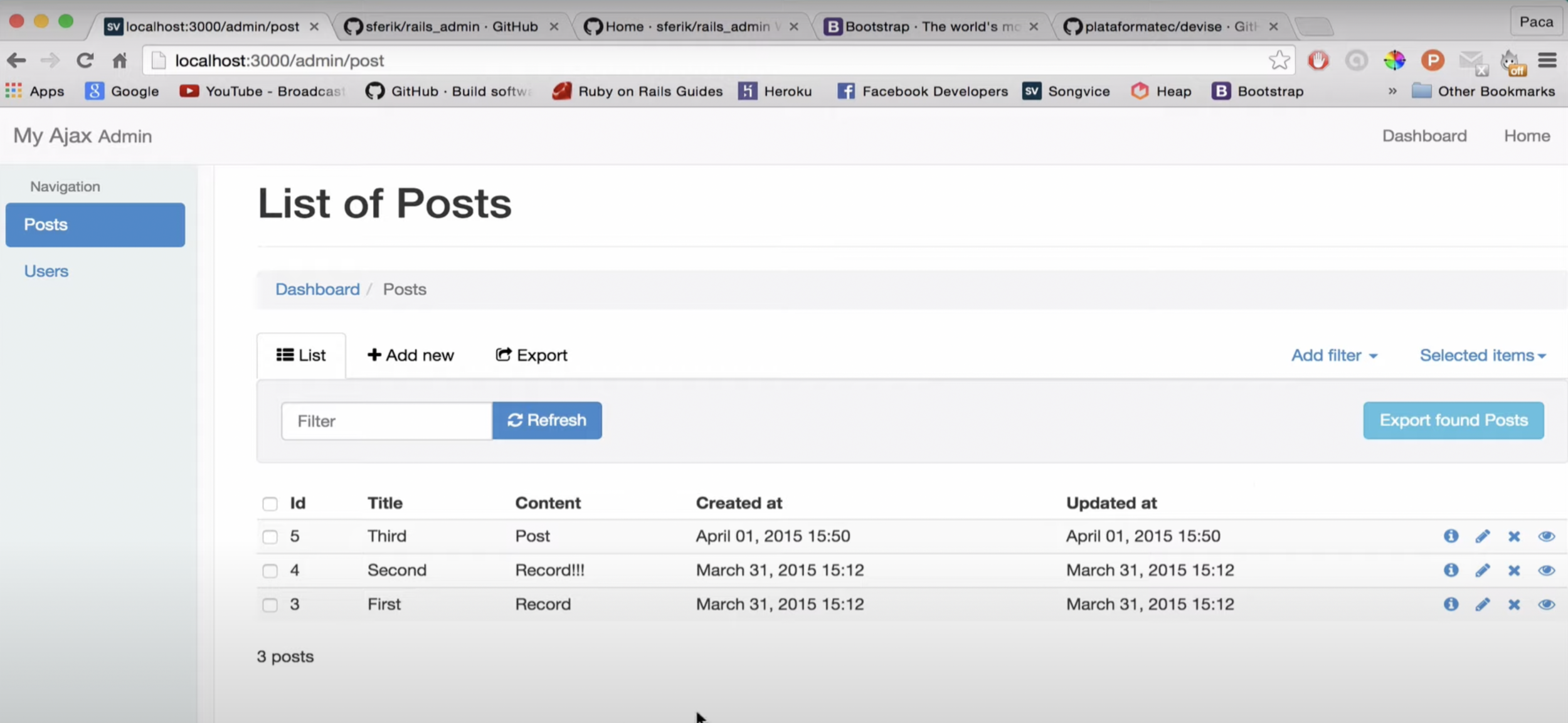Viewport: 1568px width, 723px height.
Task: Click delete X icon for post Second
Action: (x=1514, y=571)
